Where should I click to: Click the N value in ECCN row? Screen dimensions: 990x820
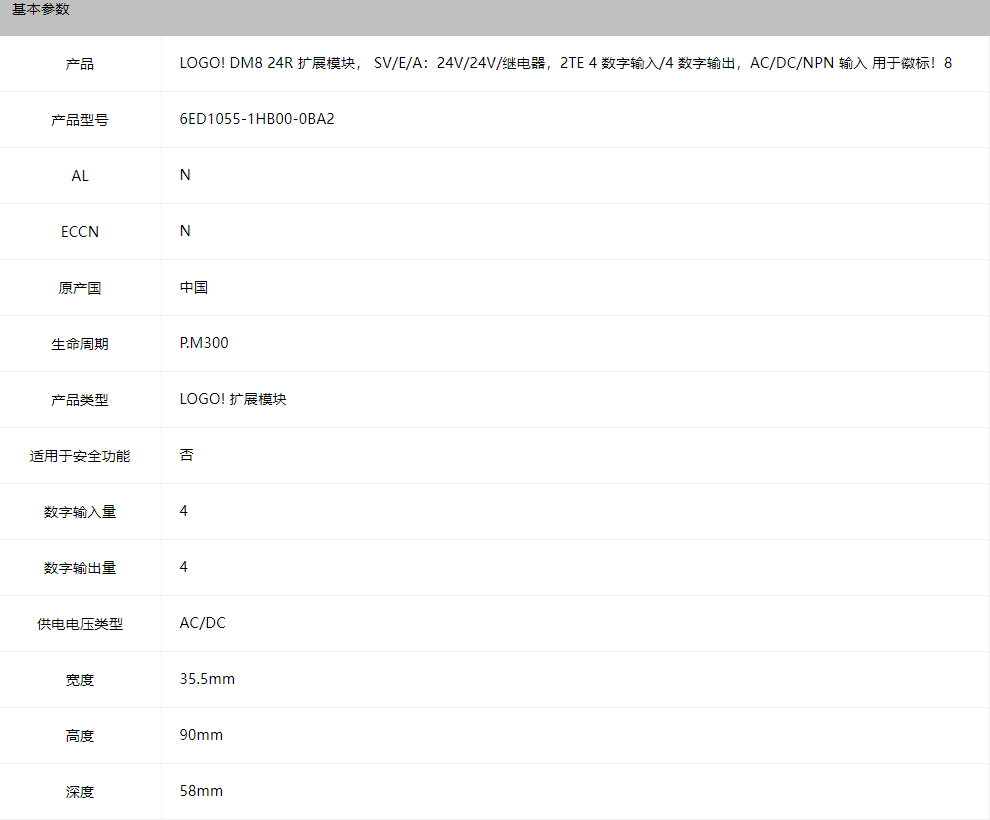click(x=185, y=231)
